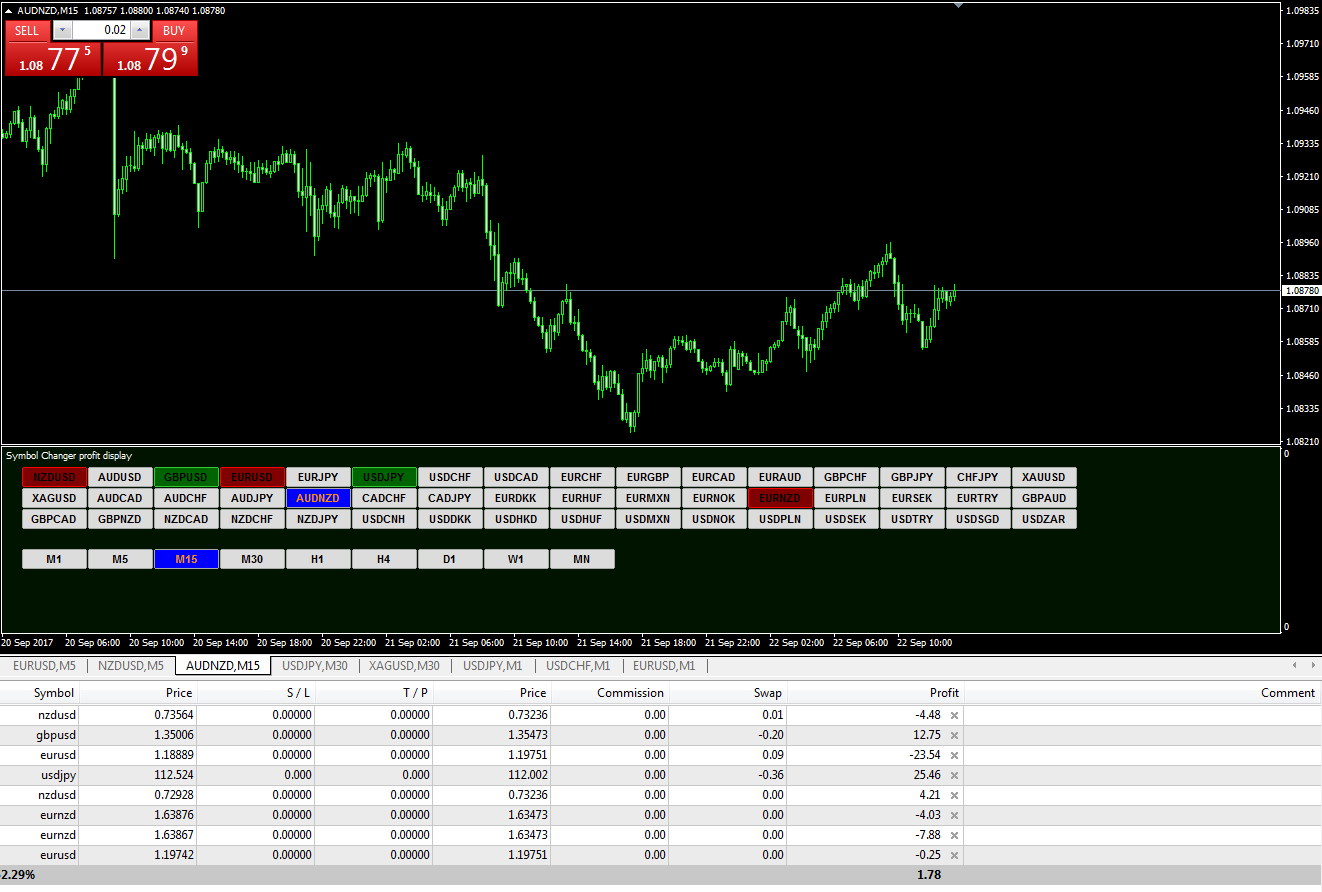Change chart symbol to XAUUSD
Viewport: 1322px width, 892px height.
coord(1044,477)
